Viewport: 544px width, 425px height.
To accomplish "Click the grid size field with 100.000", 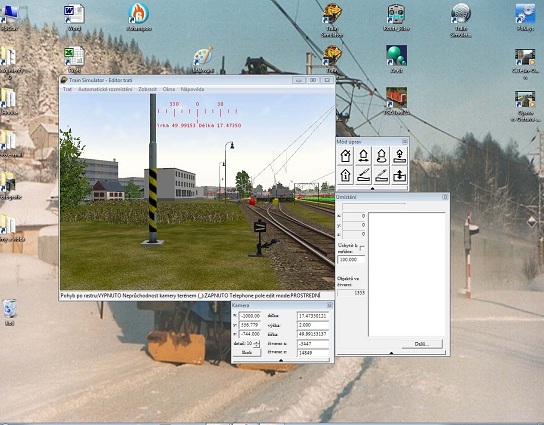I will coord(351,260).
